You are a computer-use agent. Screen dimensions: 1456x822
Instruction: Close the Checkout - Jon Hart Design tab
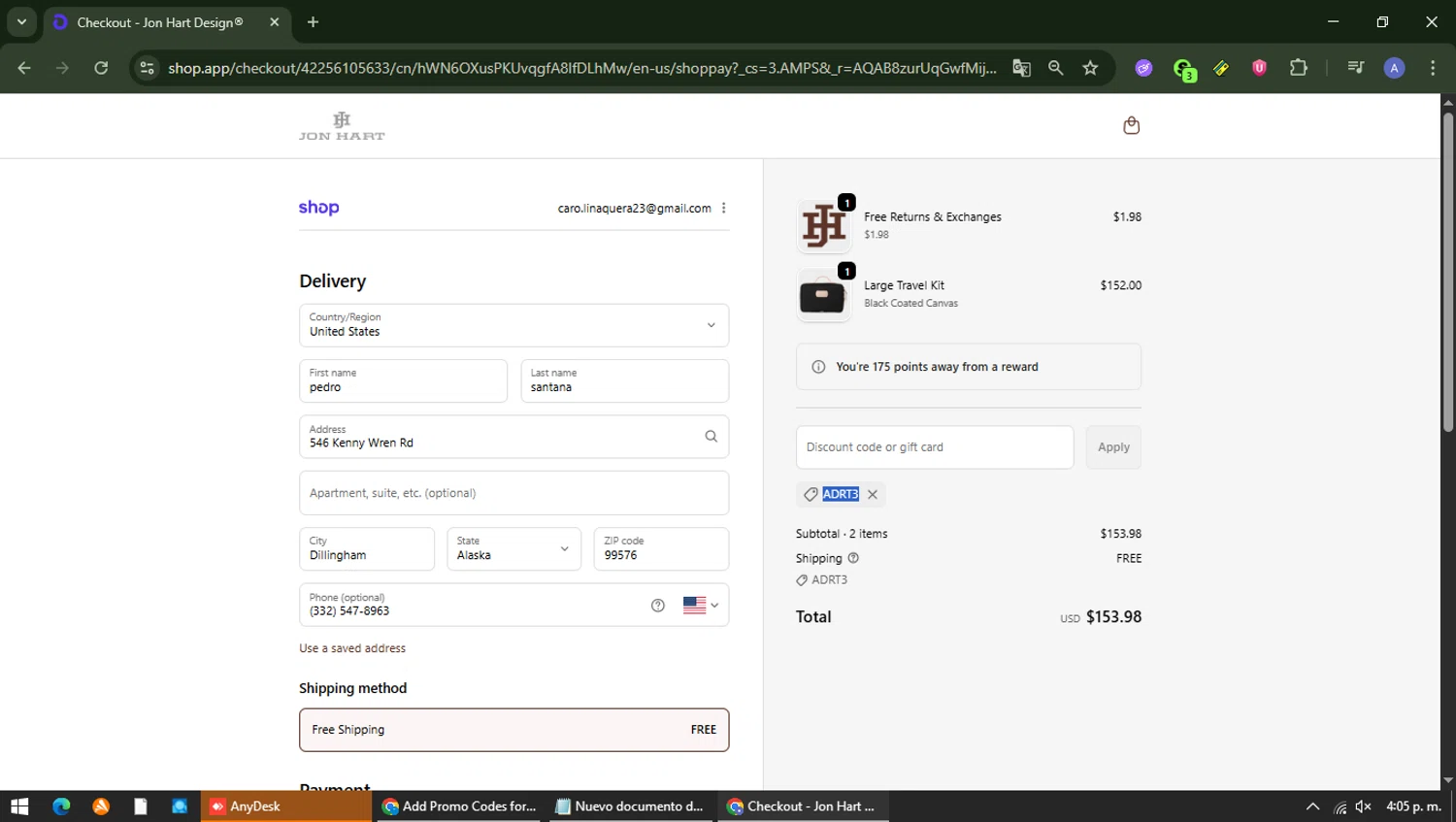click(275, 22)
